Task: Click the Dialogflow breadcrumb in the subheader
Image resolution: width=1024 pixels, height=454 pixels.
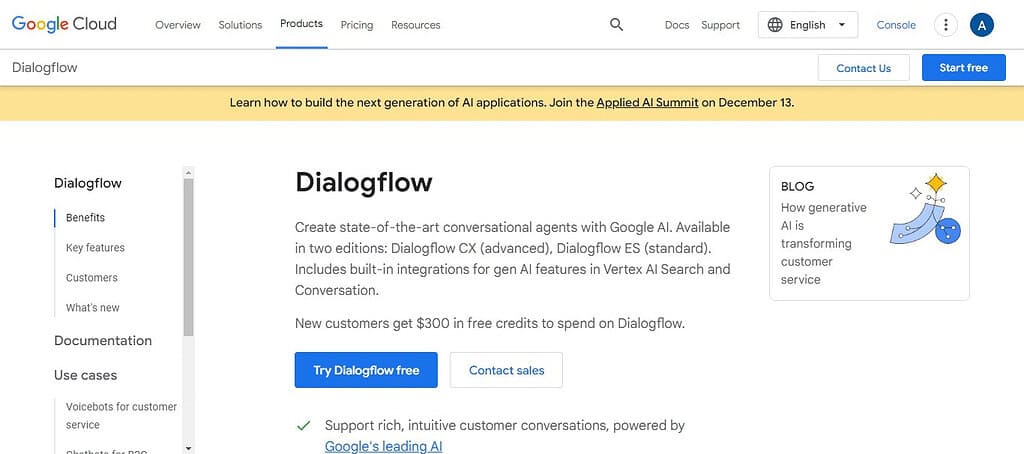Action: [44, 67]
